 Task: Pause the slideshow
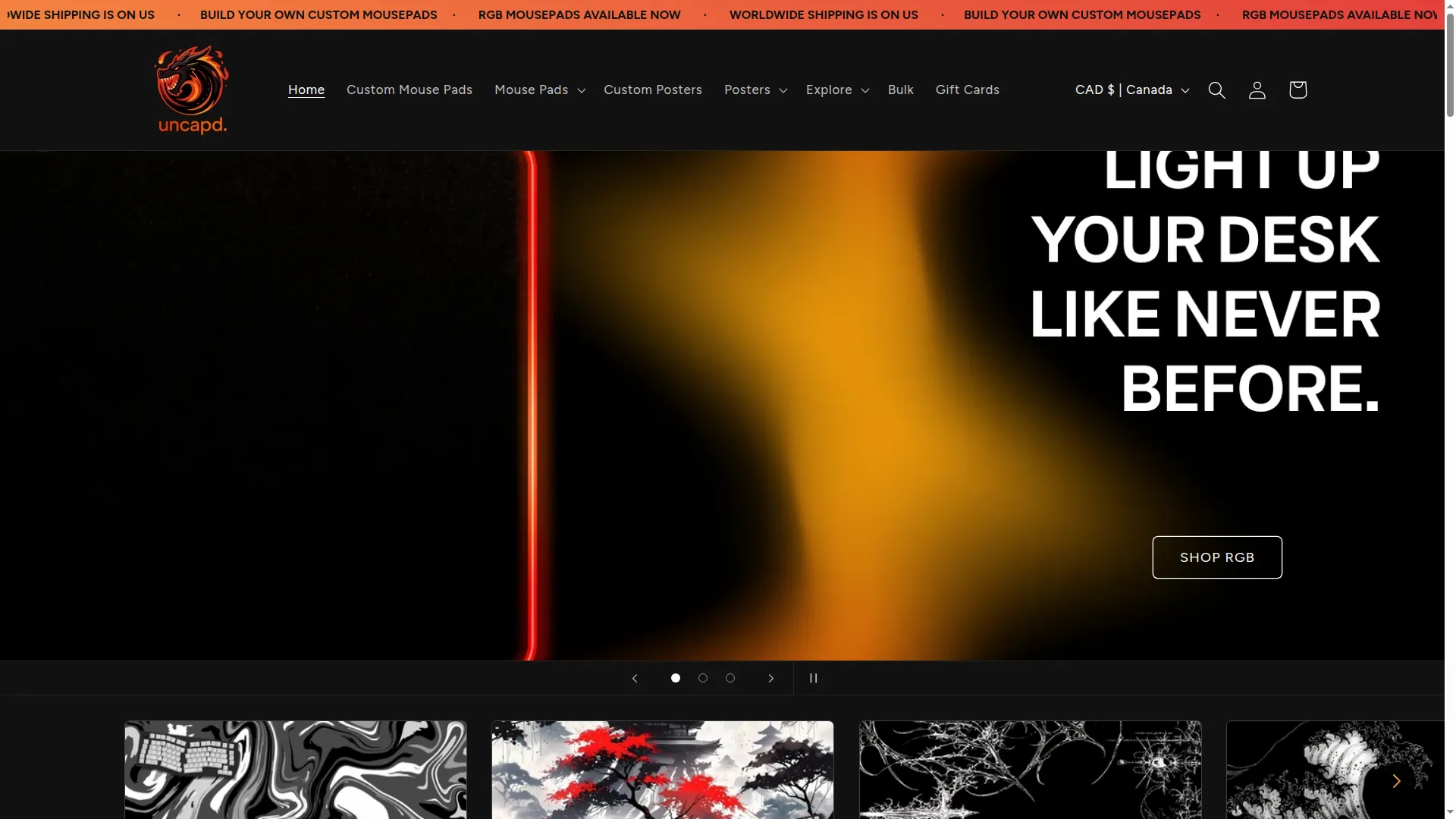(x=813, y=678)
